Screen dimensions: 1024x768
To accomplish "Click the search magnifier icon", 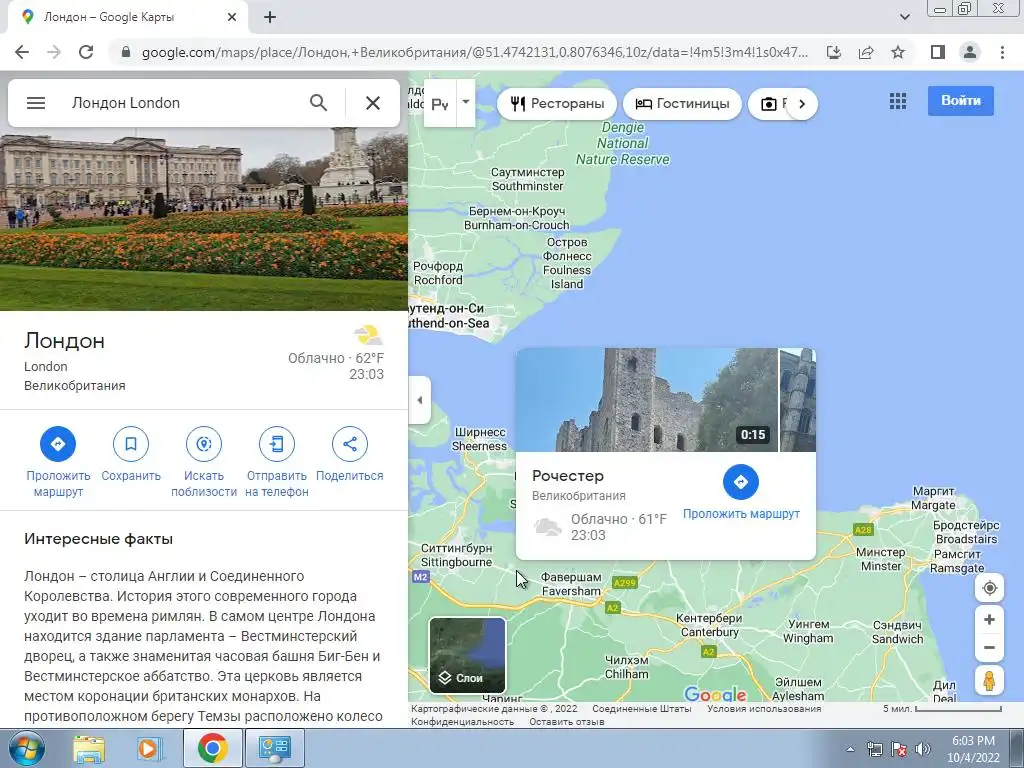I will (x=318, y=103).
